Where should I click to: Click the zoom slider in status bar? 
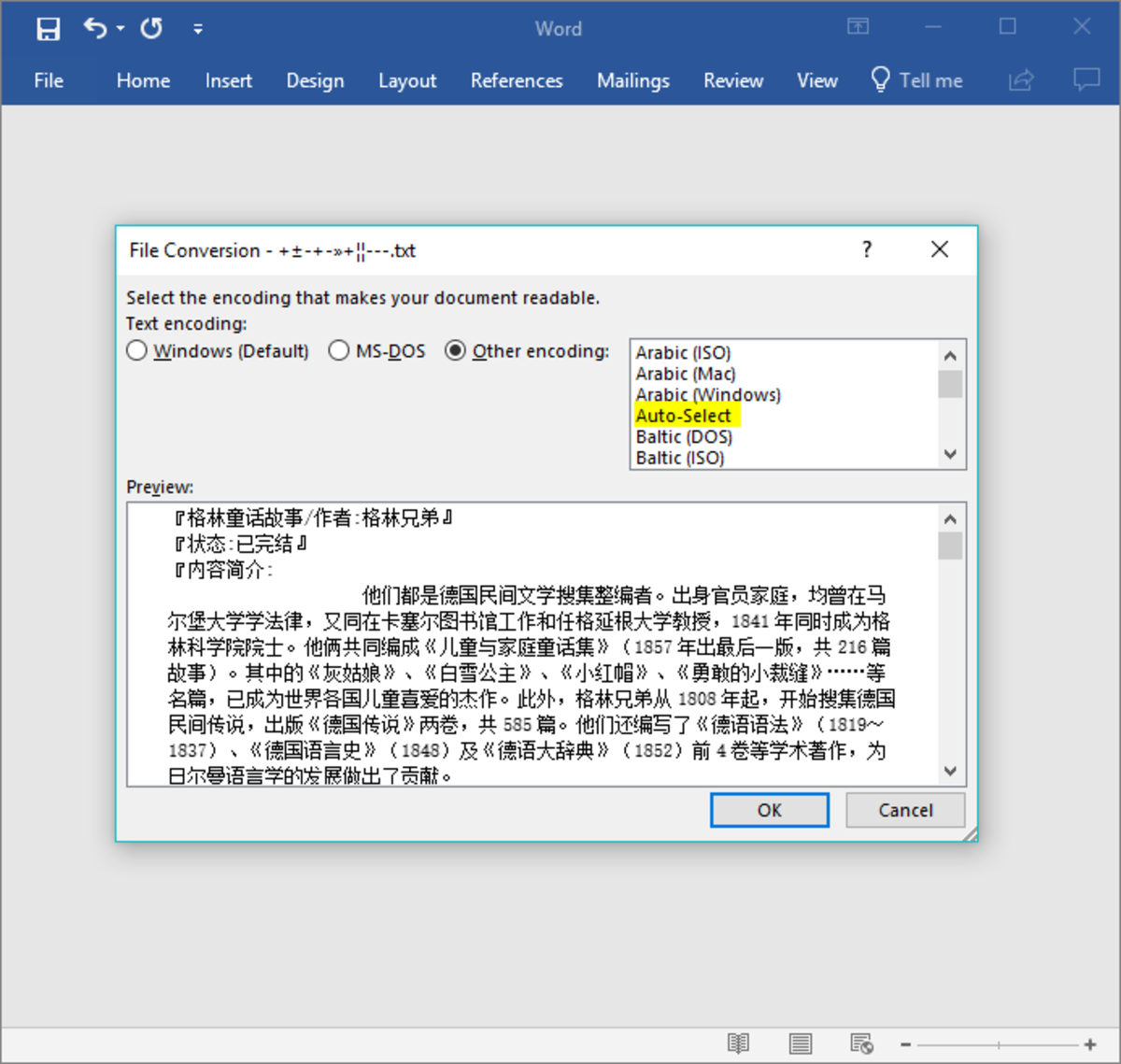[x=998, y=1044]
